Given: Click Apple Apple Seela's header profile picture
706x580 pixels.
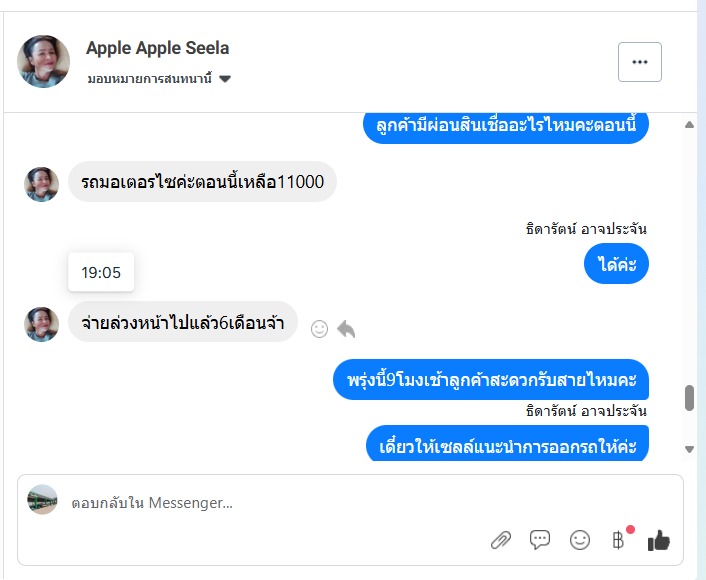Looking at the screenshot, I should pos(44,62).
